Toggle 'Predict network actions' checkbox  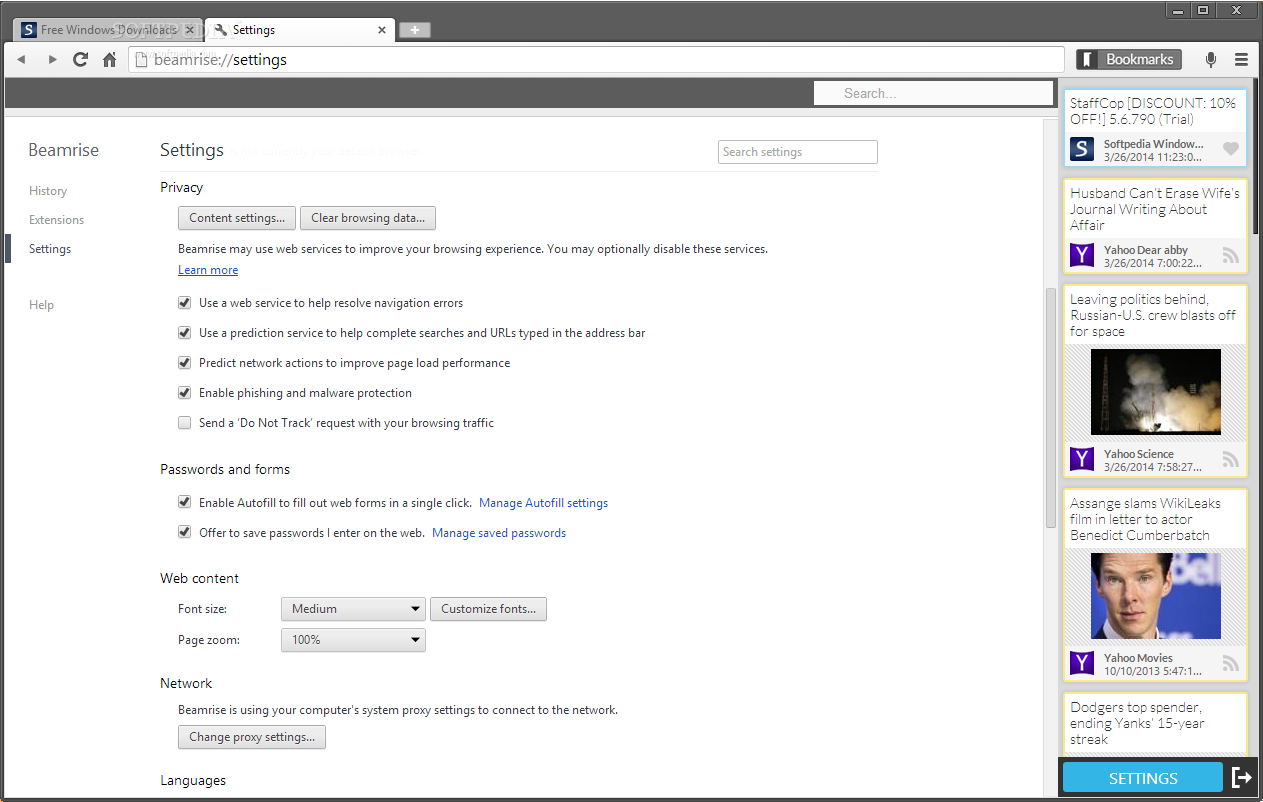tap(184, 362)
